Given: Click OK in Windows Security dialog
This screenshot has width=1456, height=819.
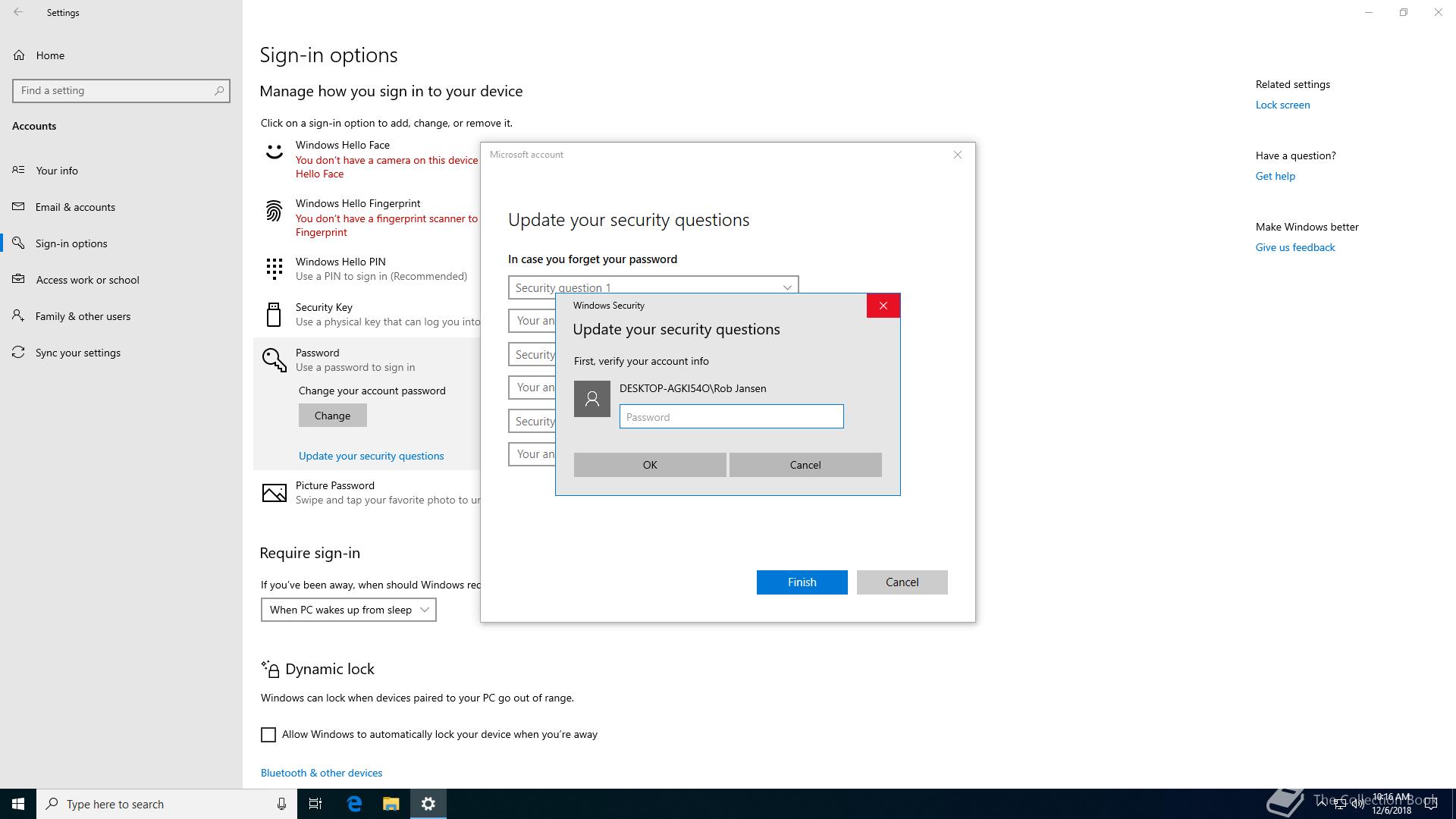Looking at the screenshot, I should coord(650,465).
